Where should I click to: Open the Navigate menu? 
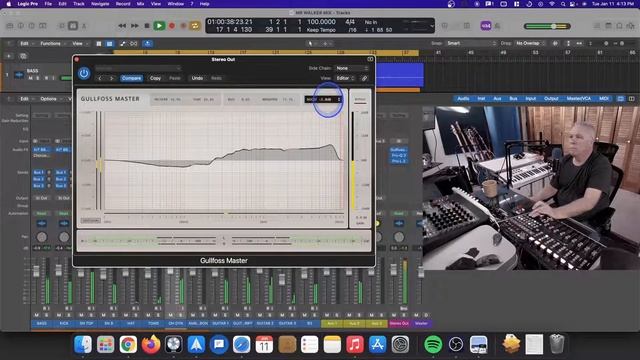(x=100, y=4)
